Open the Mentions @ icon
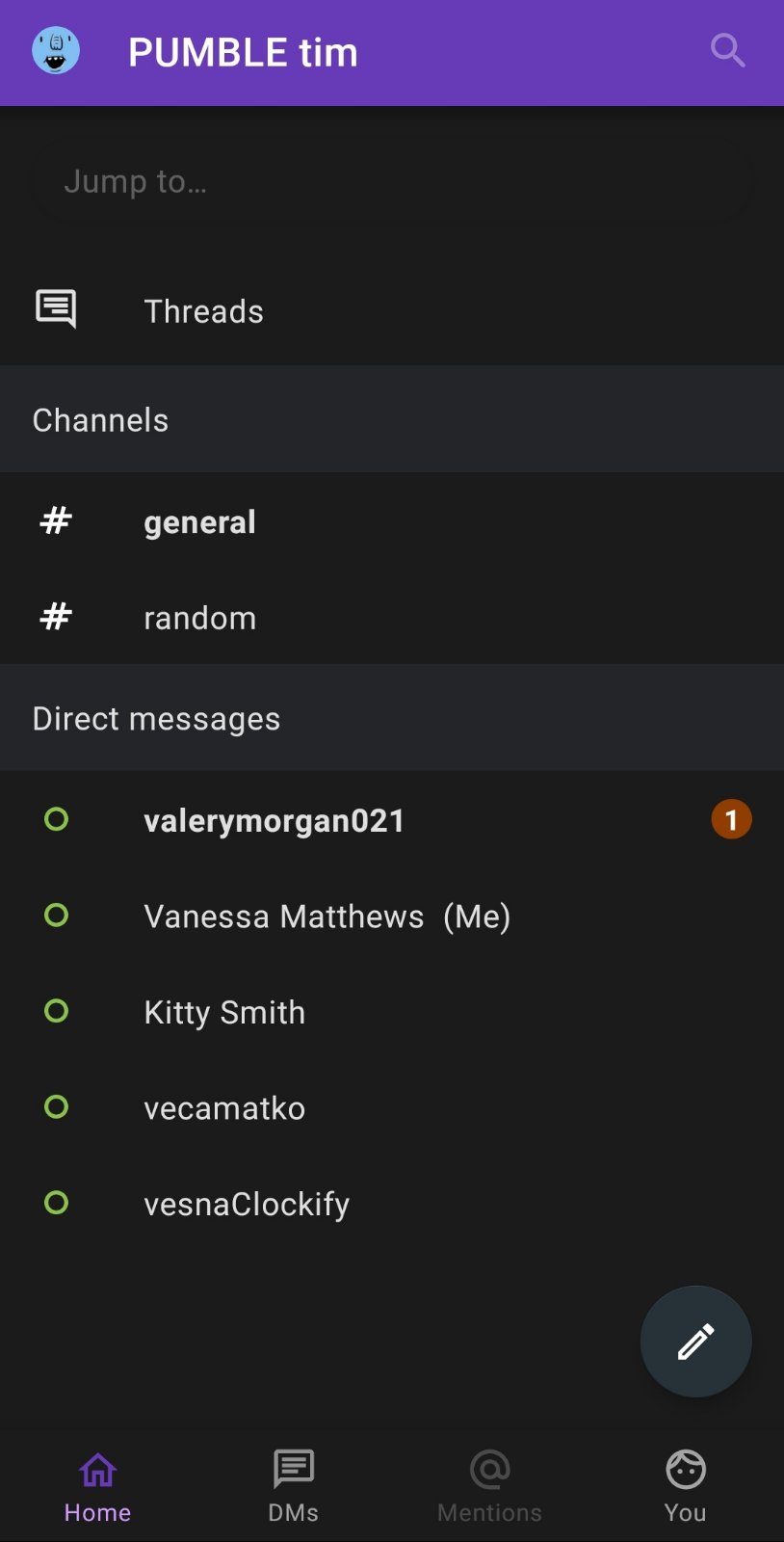This screenshot has width=784, height=1542. [x=489, y=1469]
